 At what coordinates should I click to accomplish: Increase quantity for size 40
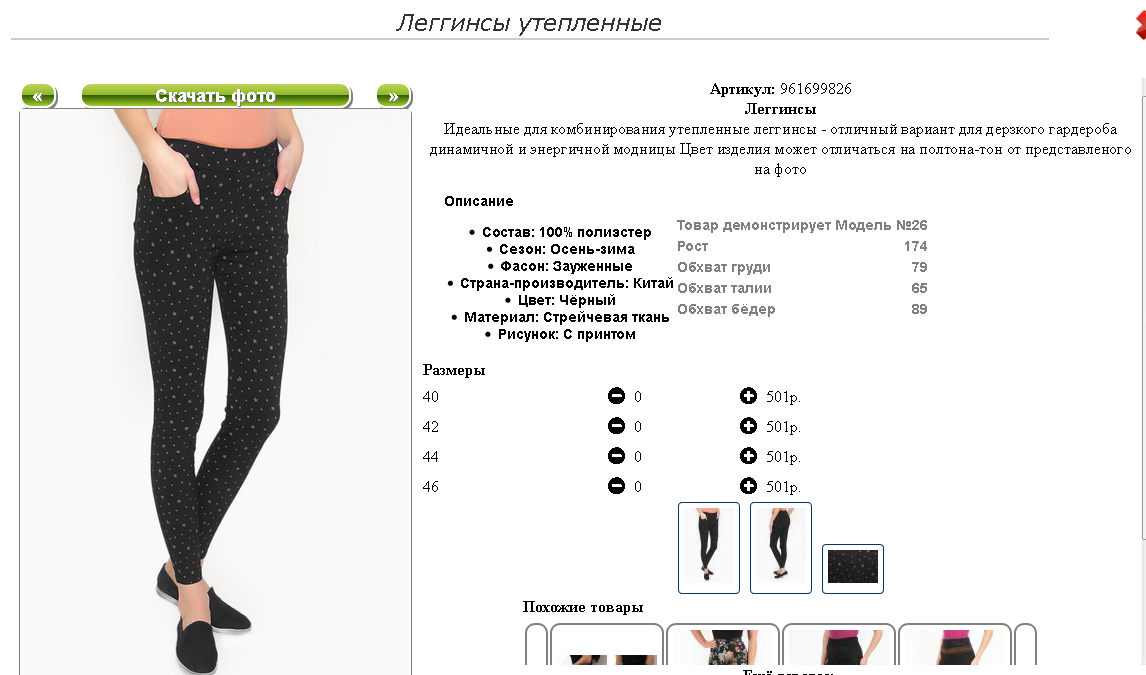(x=748, y=396)
